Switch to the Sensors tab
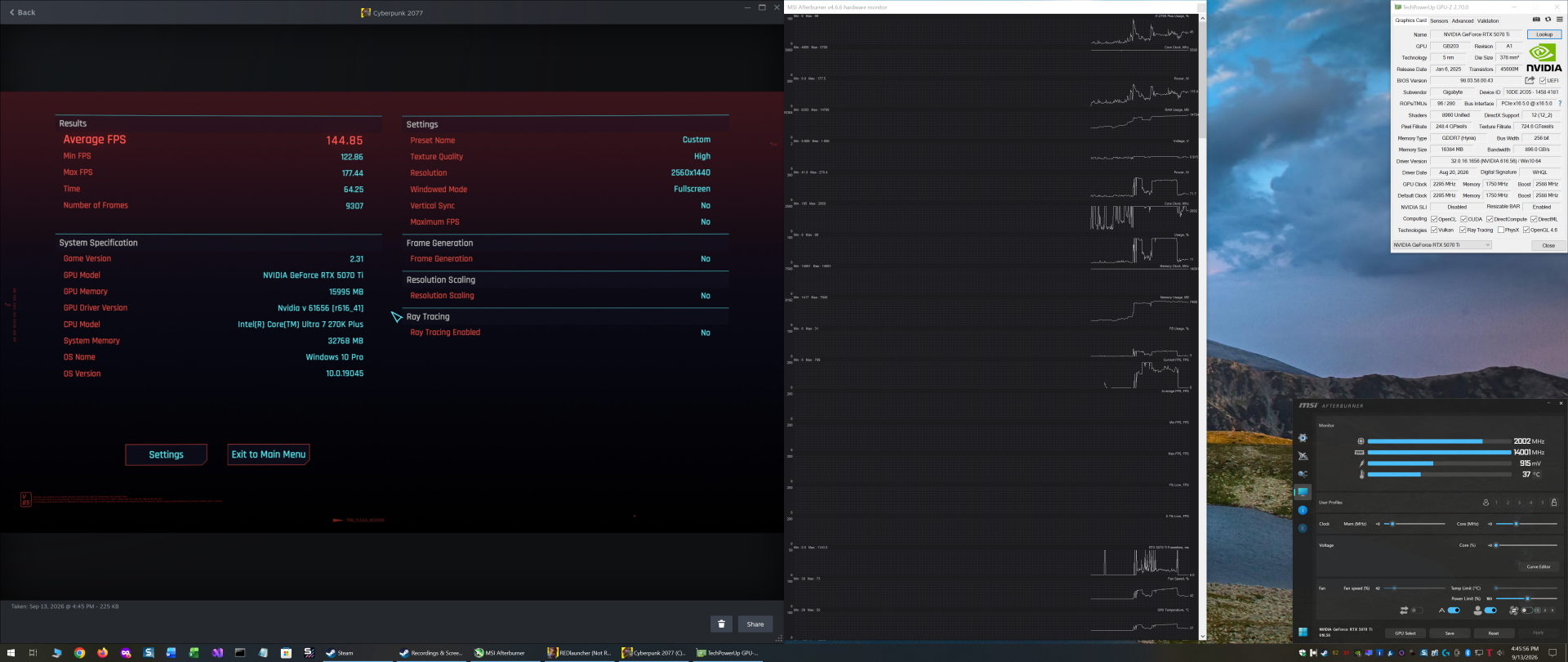Viewport: 1568px width, 662px height. pyautogui.click(x=1439, y=21)
